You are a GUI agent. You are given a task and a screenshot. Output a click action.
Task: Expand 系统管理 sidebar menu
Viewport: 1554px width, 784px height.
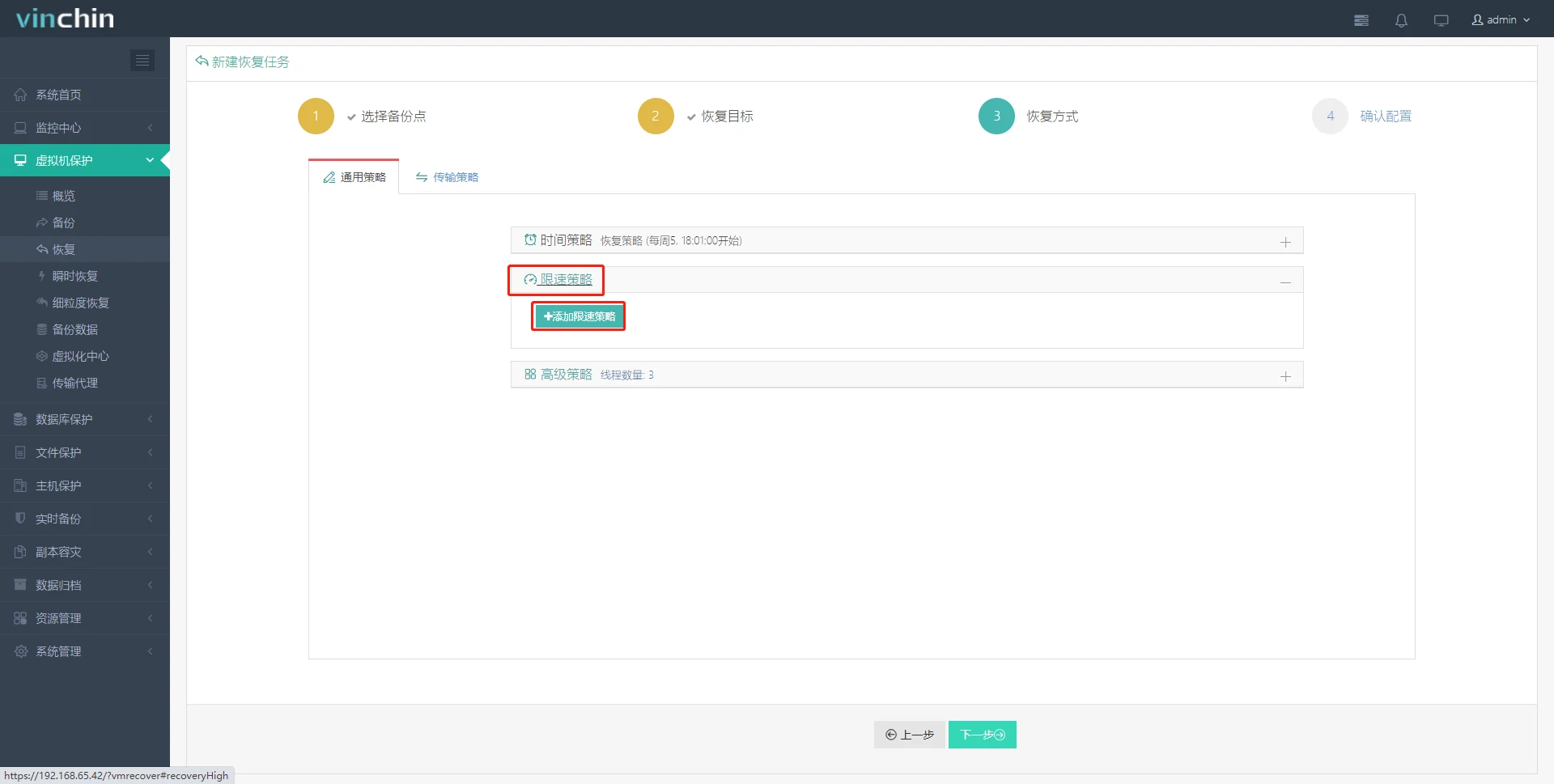tap(85, 651)
